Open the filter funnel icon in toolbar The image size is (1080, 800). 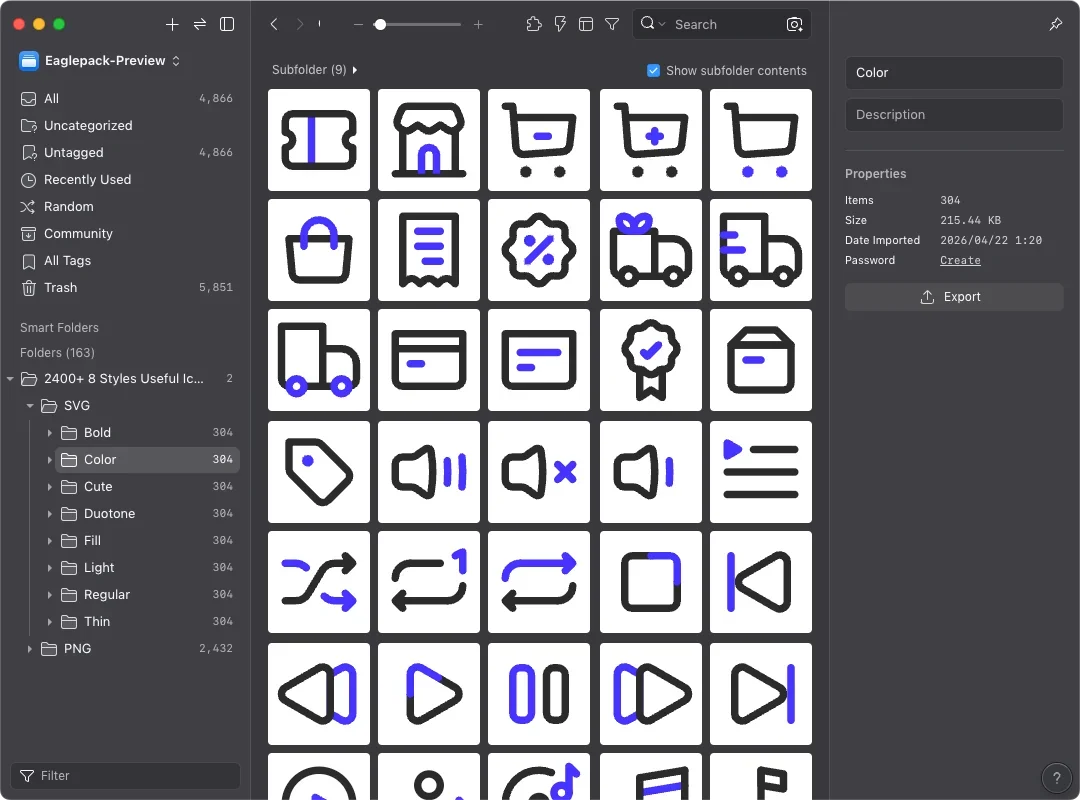[612, 24]
